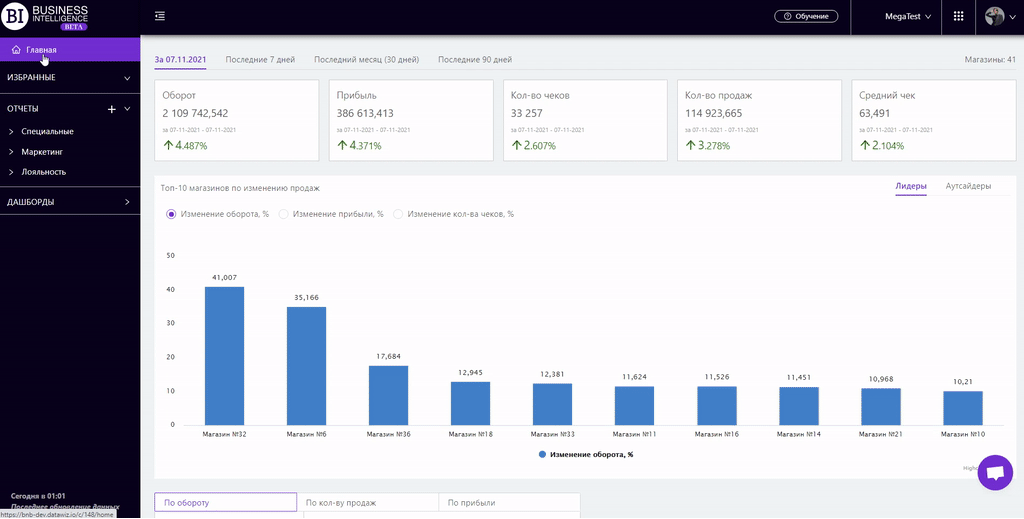Expand the ДАШБОРДЫ section
1024x519 pixels.
pos(127,202)
